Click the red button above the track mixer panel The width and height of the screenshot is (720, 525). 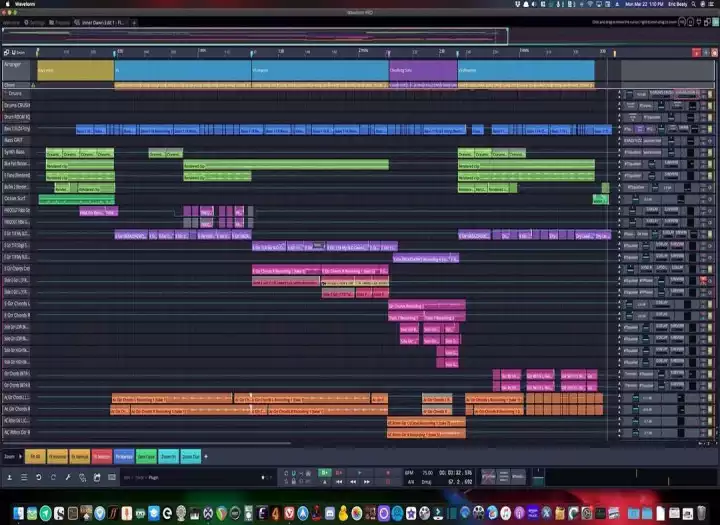[x=697, y=52]
